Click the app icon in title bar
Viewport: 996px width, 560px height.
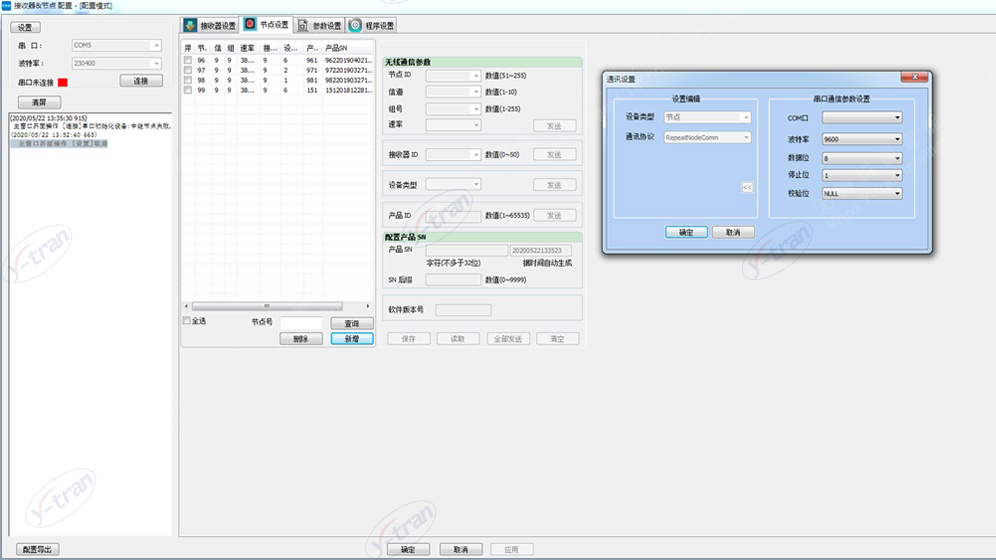pyautogui.click(x=6, y=6)
